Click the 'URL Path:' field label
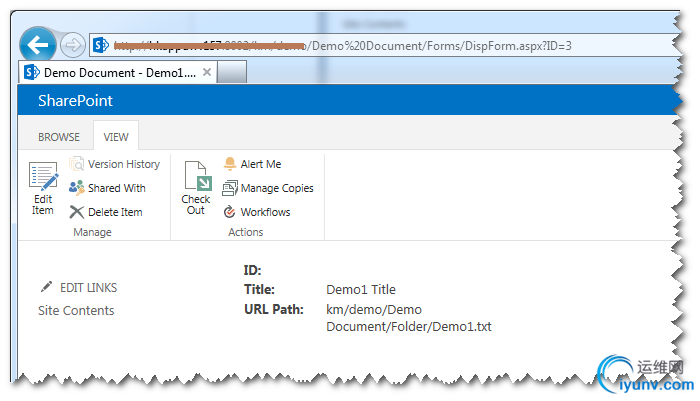 click(274, 309)
